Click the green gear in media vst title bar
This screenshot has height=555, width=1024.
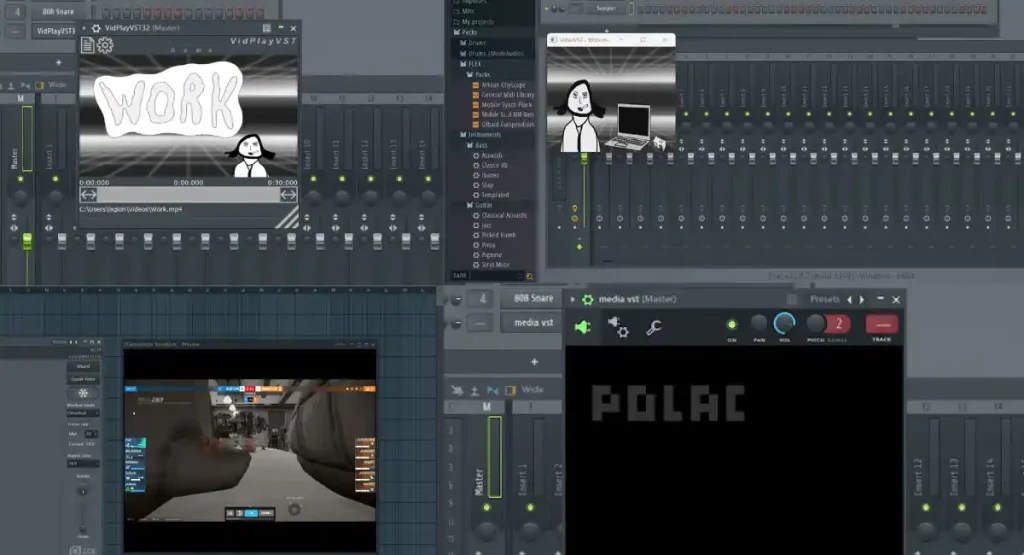click(x=588, y=299)
